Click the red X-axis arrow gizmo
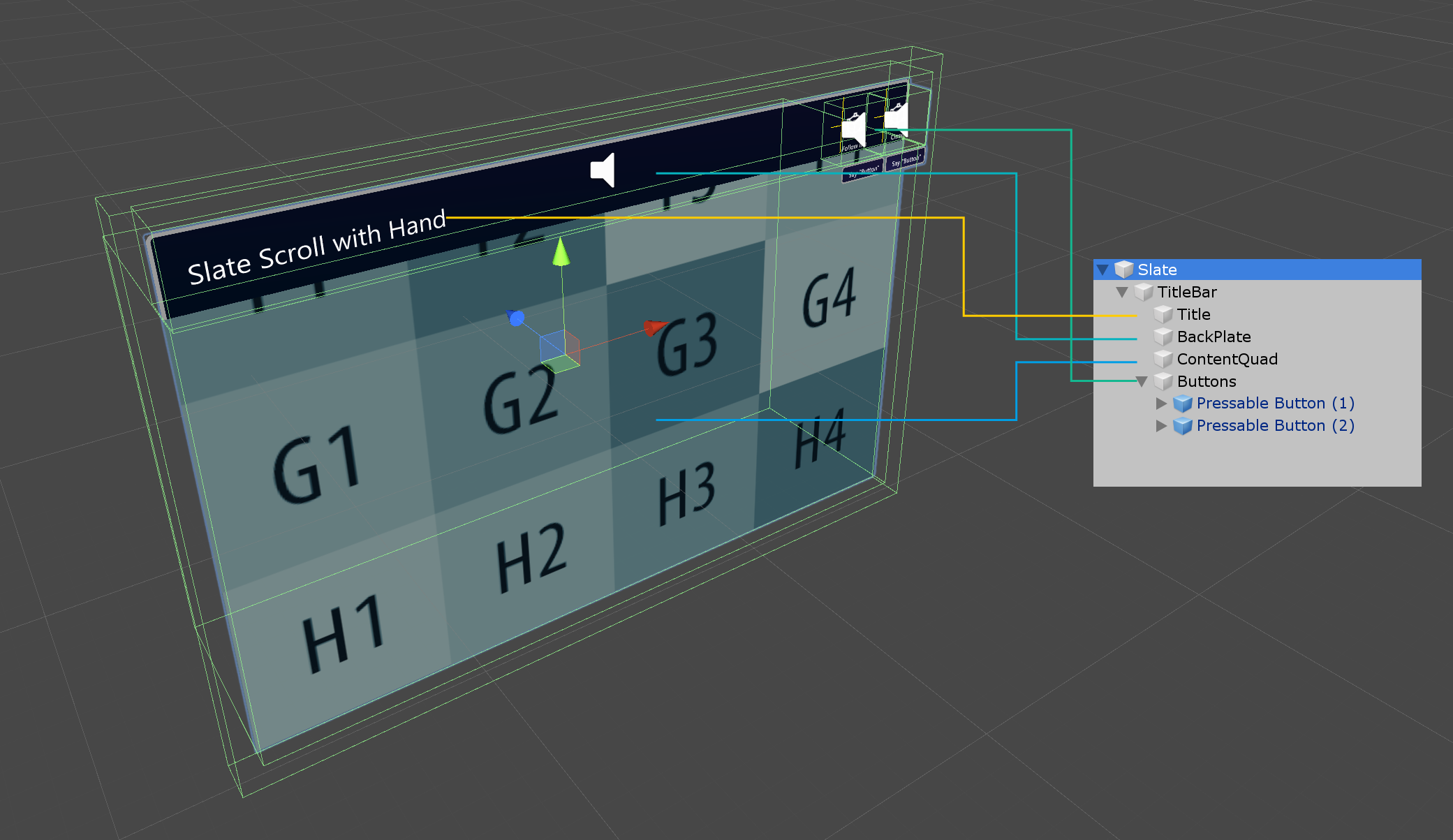 (655, 327)
